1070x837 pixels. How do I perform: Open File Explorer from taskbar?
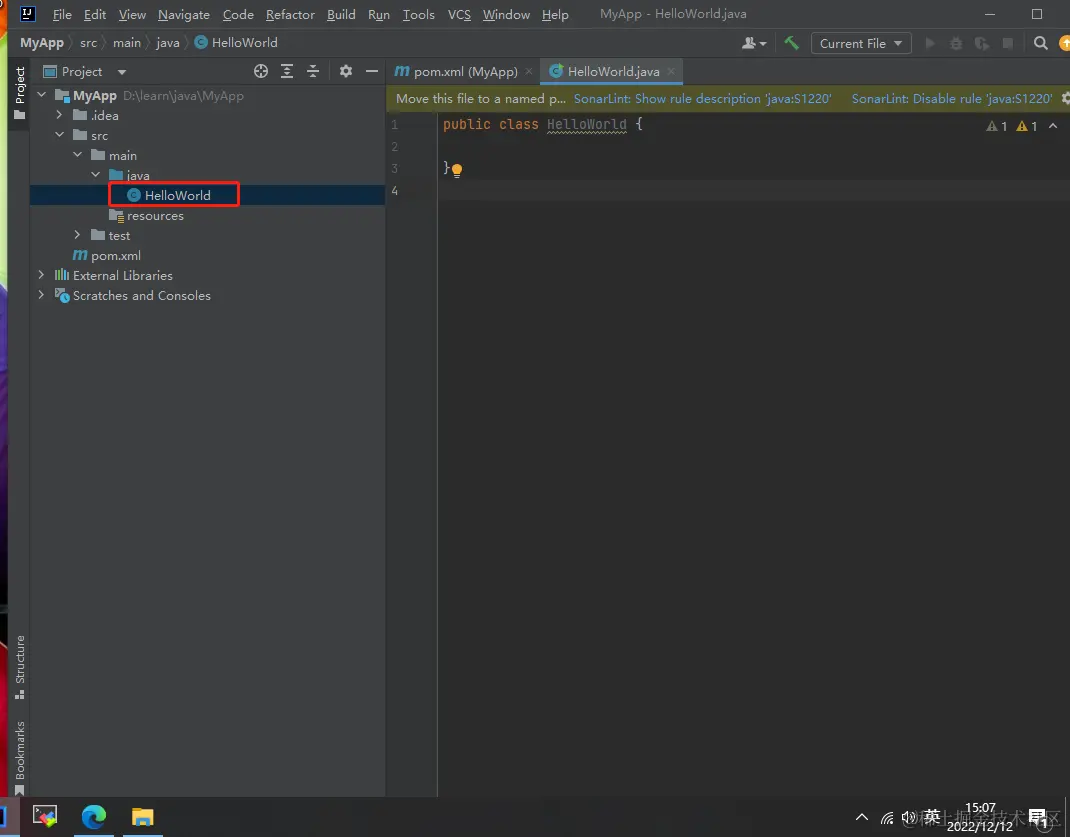pyautogui.click(x=143, y=817)
